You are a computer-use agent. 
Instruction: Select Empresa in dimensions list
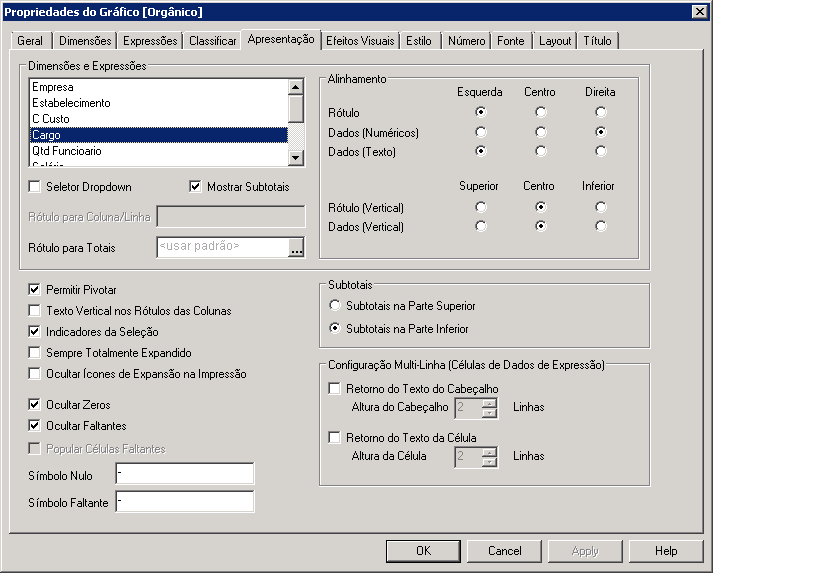tap(159, 87)
